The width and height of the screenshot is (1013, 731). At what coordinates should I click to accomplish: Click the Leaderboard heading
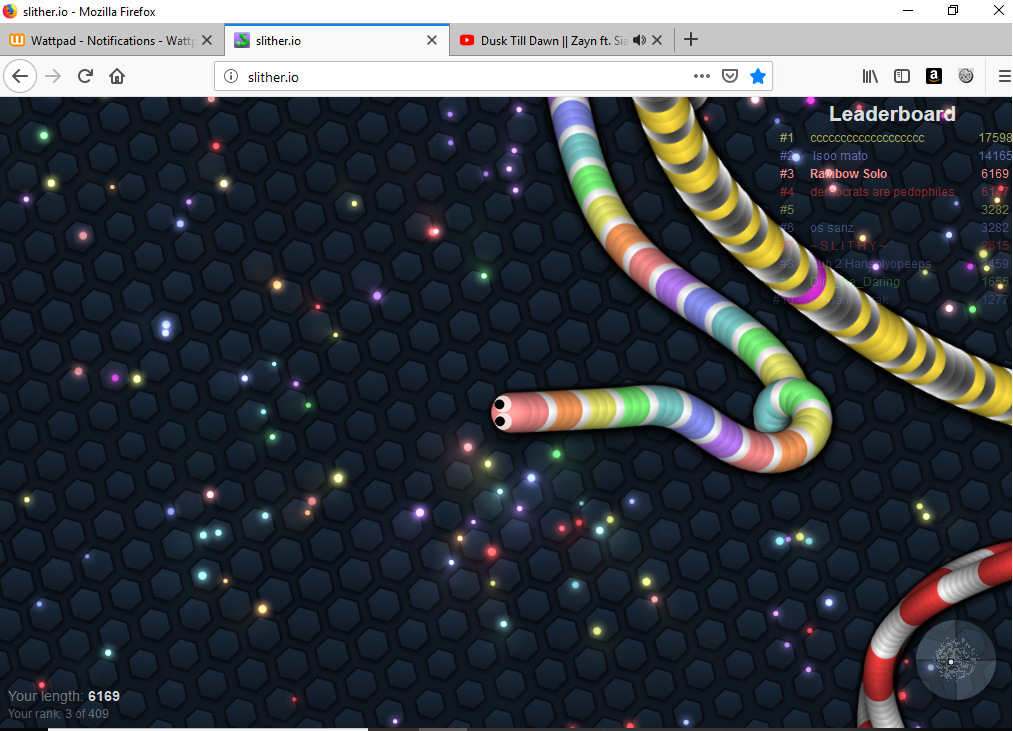coord(892,114)
